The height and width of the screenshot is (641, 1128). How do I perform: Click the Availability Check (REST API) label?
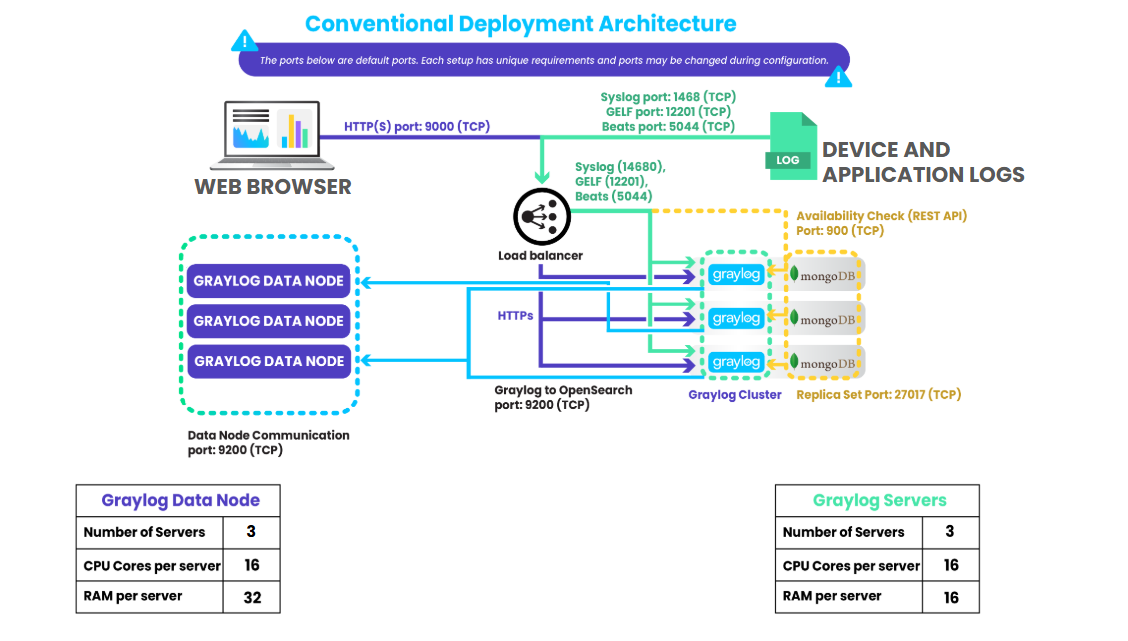click(881, 216)
